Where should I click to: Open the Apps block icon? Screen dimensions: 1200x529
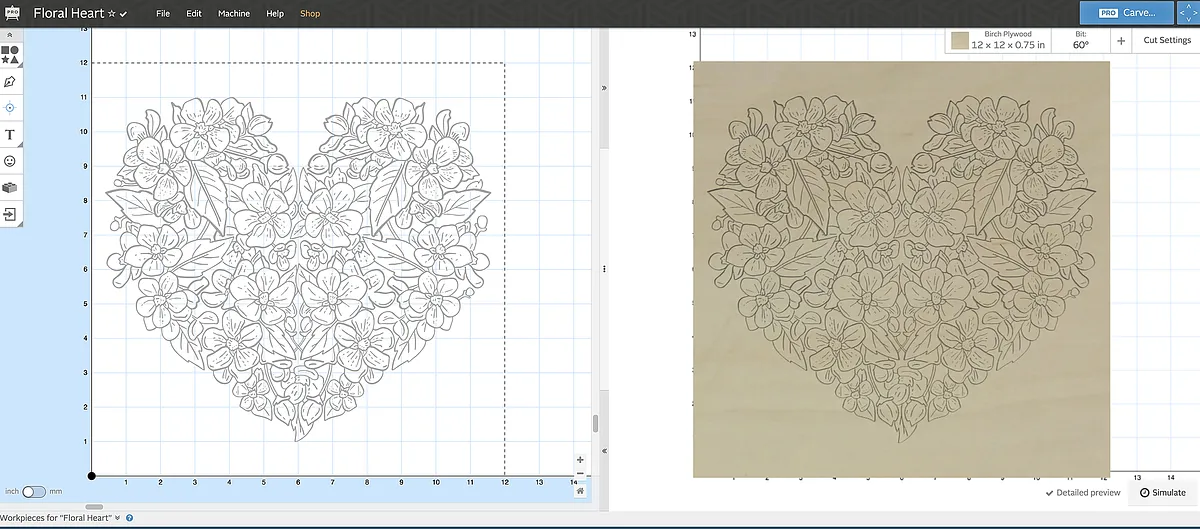pos(10,187)
